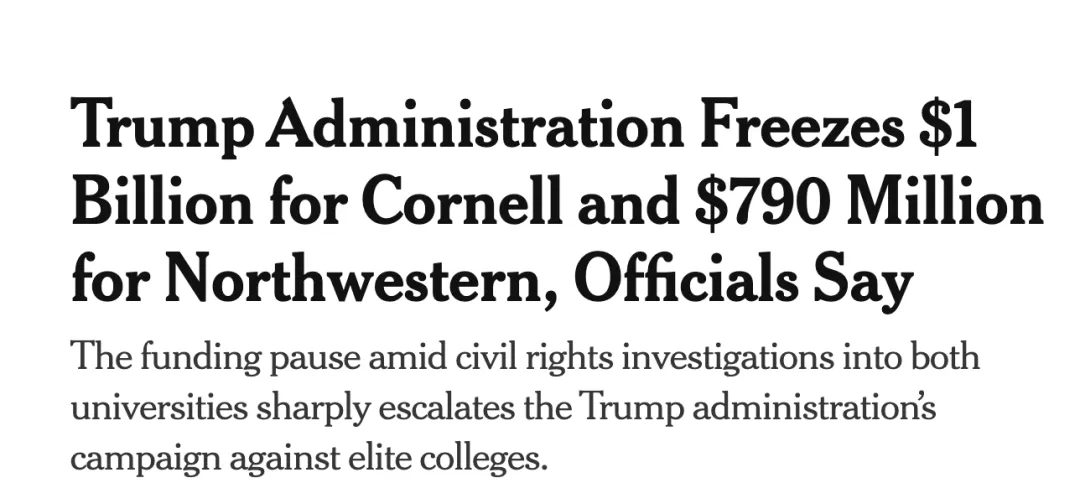Click "Administration" in the bold headline
Screen dimensions: 1080x483
[x=475, y=123]
